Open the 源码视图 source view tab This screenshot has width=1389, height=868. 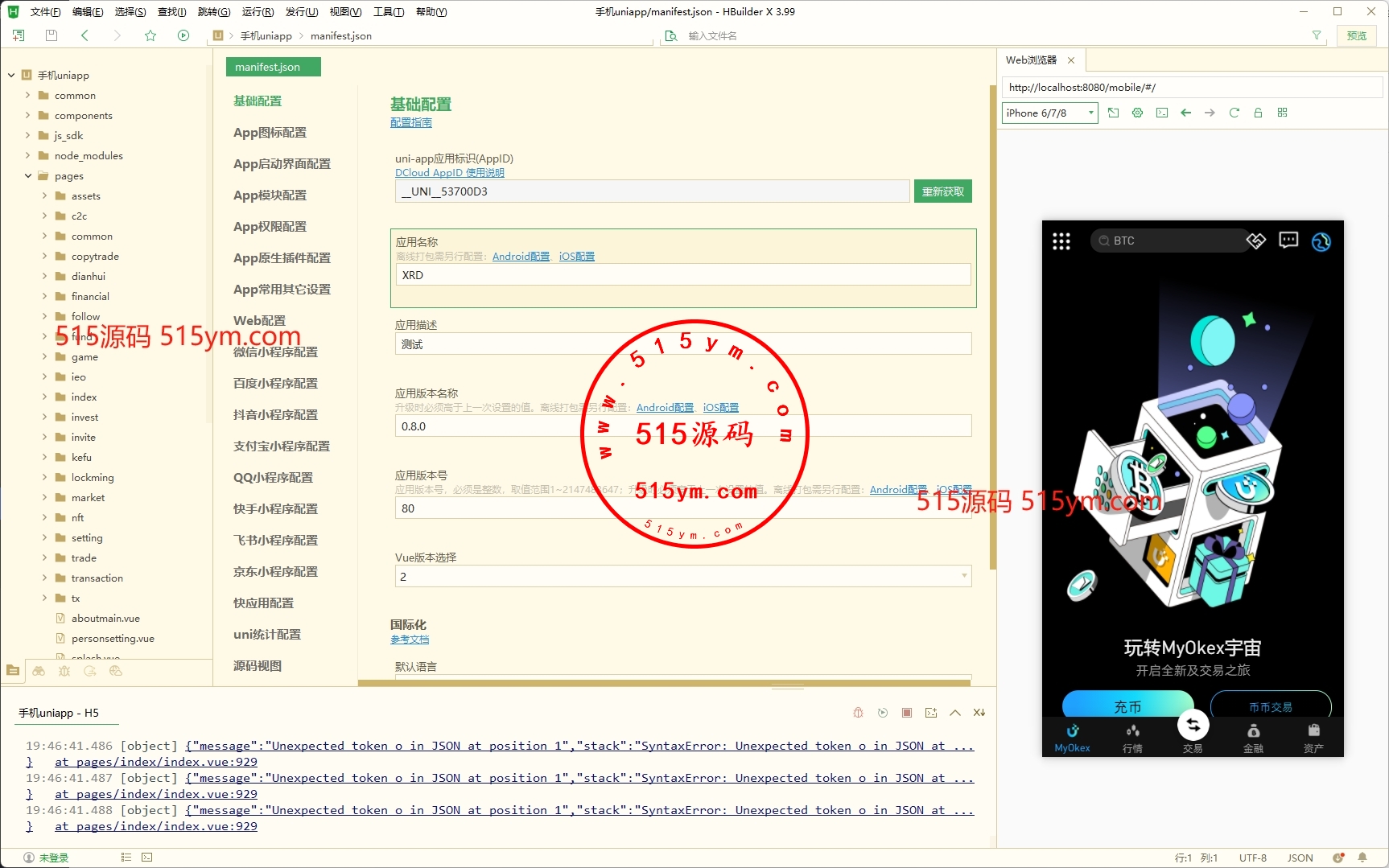[258, 666]
